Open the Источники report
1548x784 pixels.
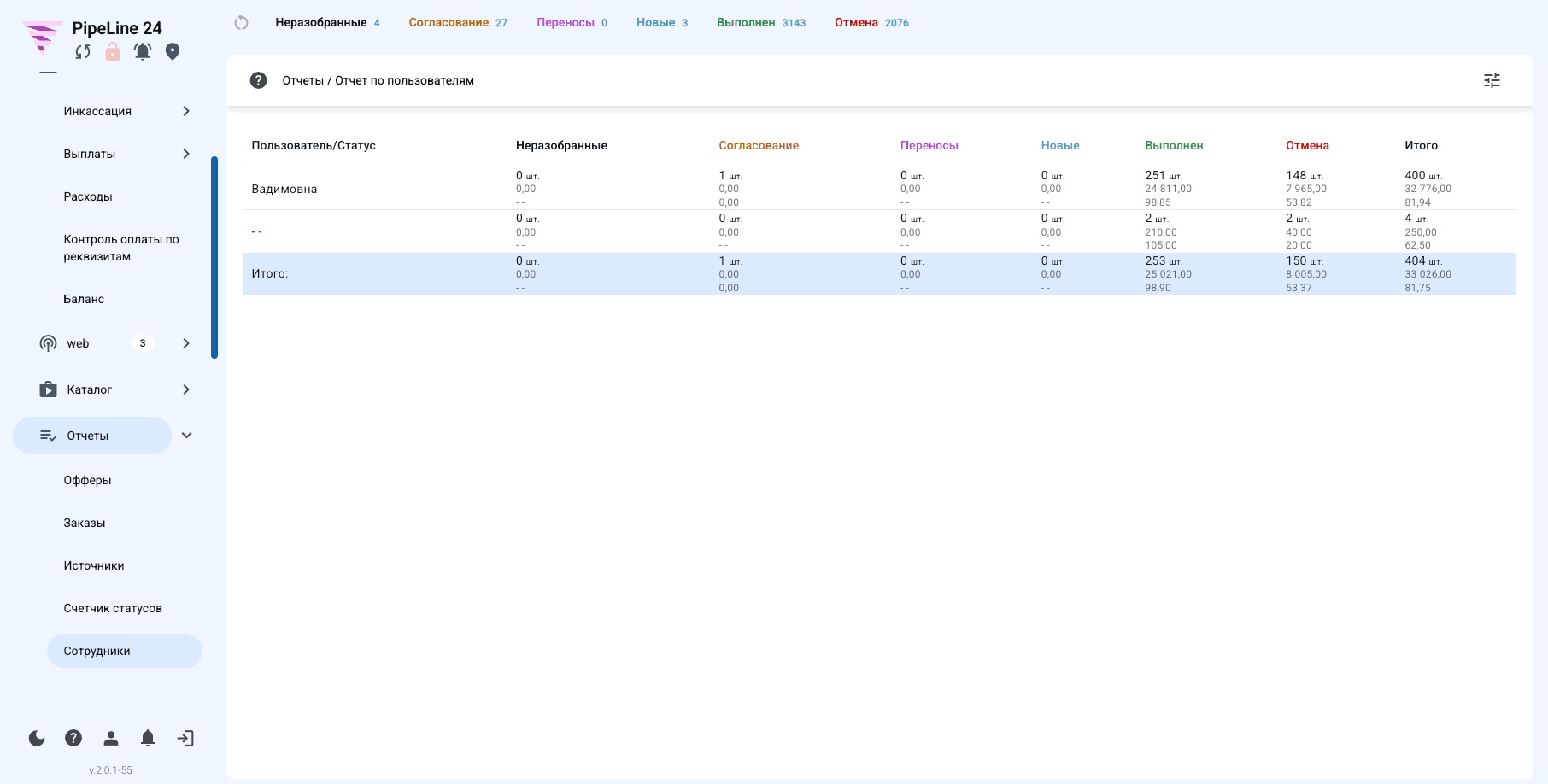click(94, 565)
